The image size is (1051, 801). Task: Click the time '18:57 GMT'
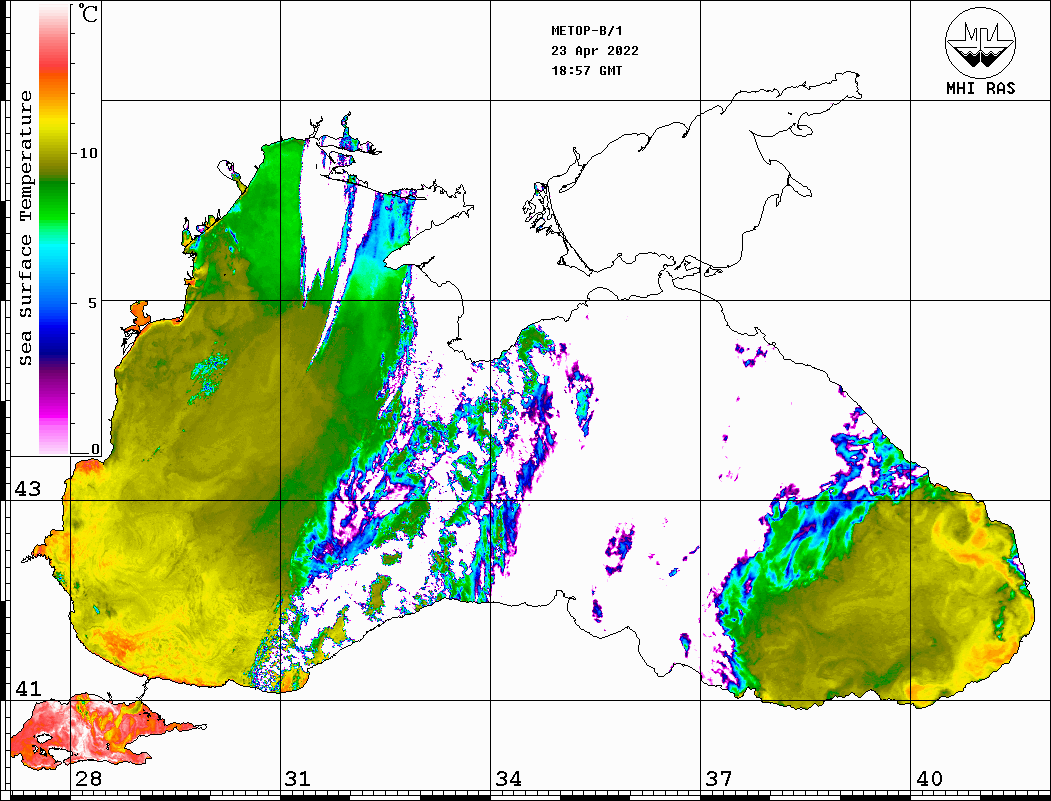click(586, 70)
